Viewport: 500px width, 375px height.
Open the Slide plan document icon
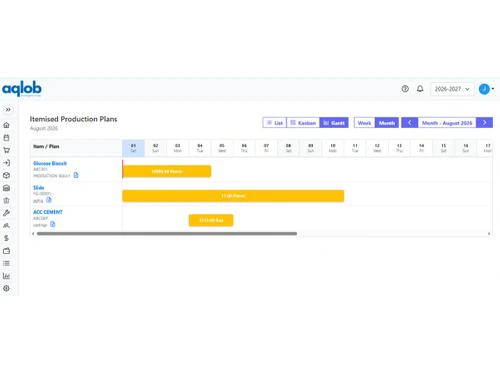49,200
